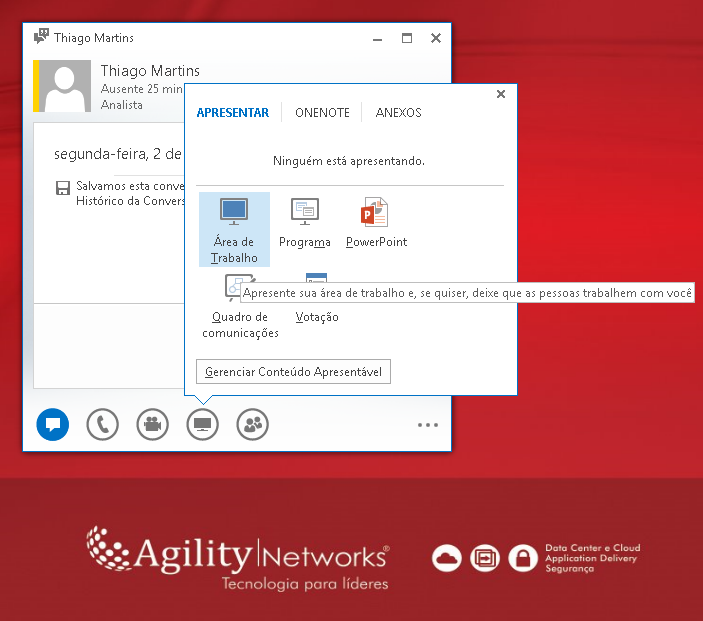The height and width of the screenshot is (621, 703).
Task: Select Área de Trabalho presentation option
Action: pos(234,228)
